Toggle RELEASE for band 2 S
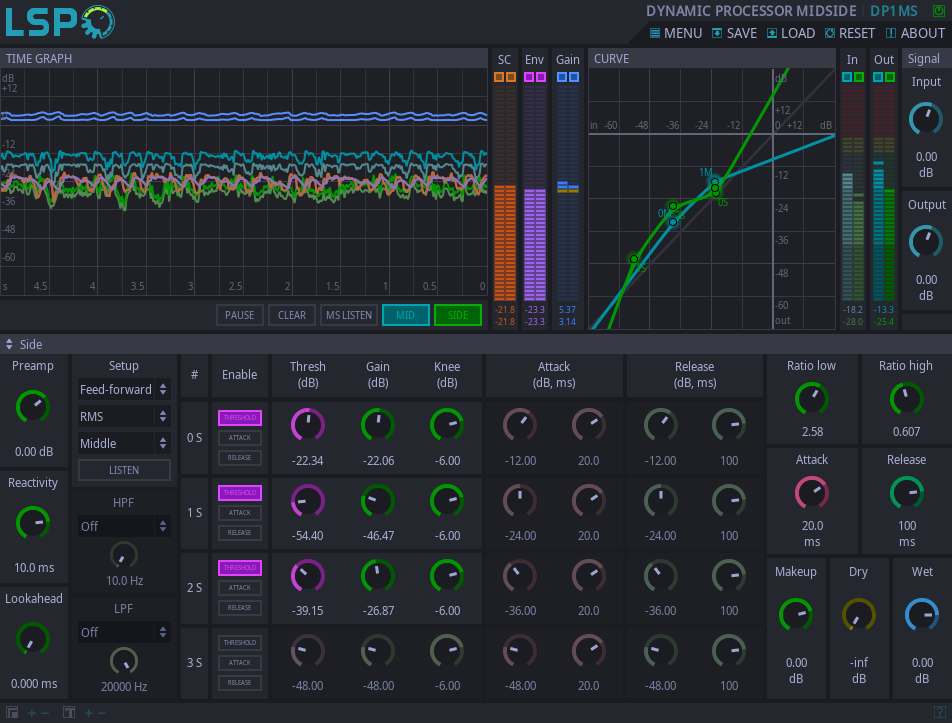Screen dimensions: 952x723 coord(240,608)
